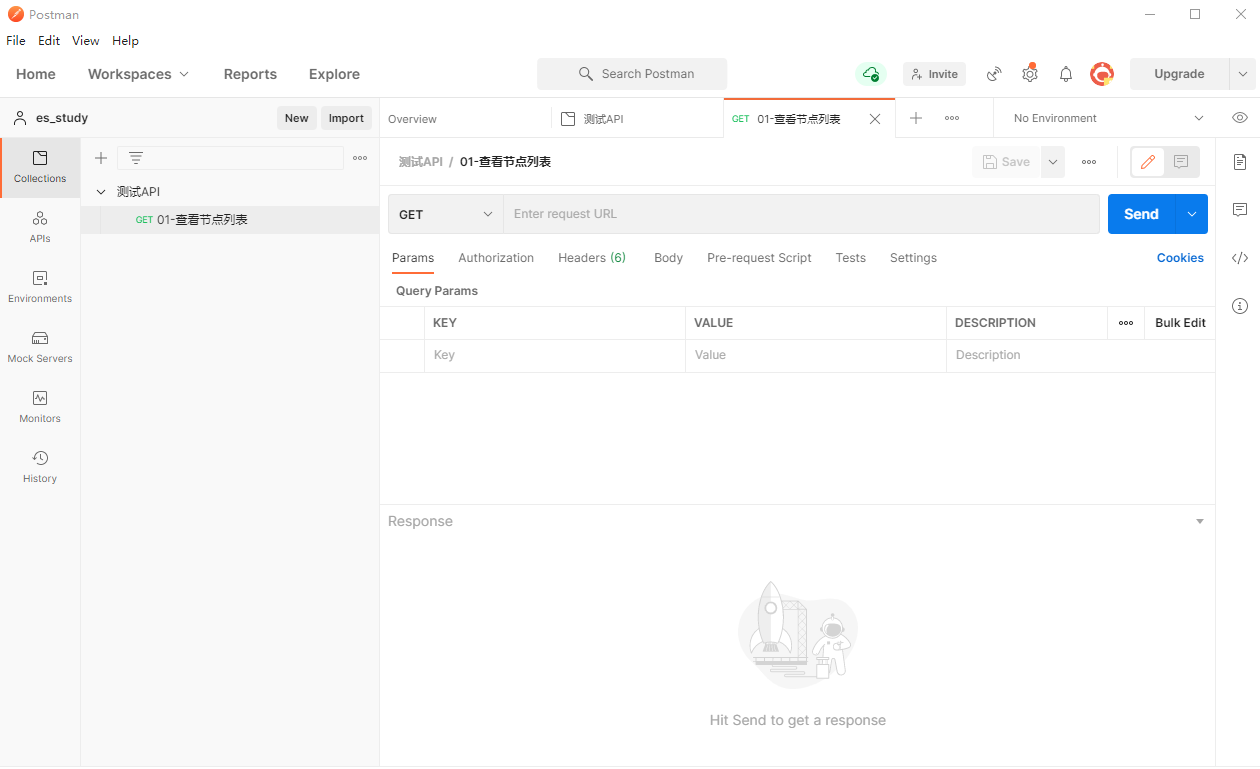
Task: Switch to edit mode pencil icon
Action: pos(1148,162)
